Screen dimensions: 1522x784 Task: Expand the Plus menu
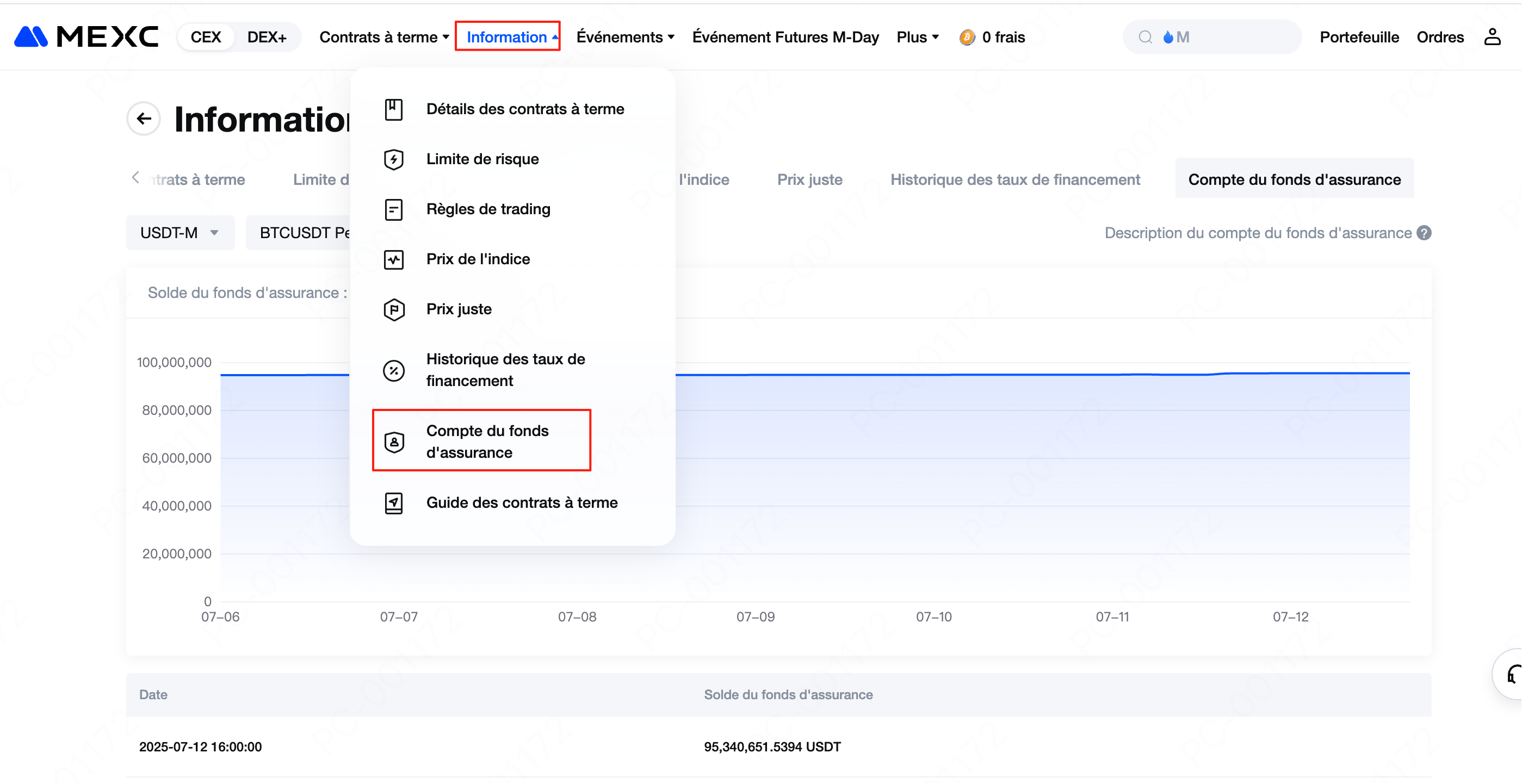pos(917,36)
